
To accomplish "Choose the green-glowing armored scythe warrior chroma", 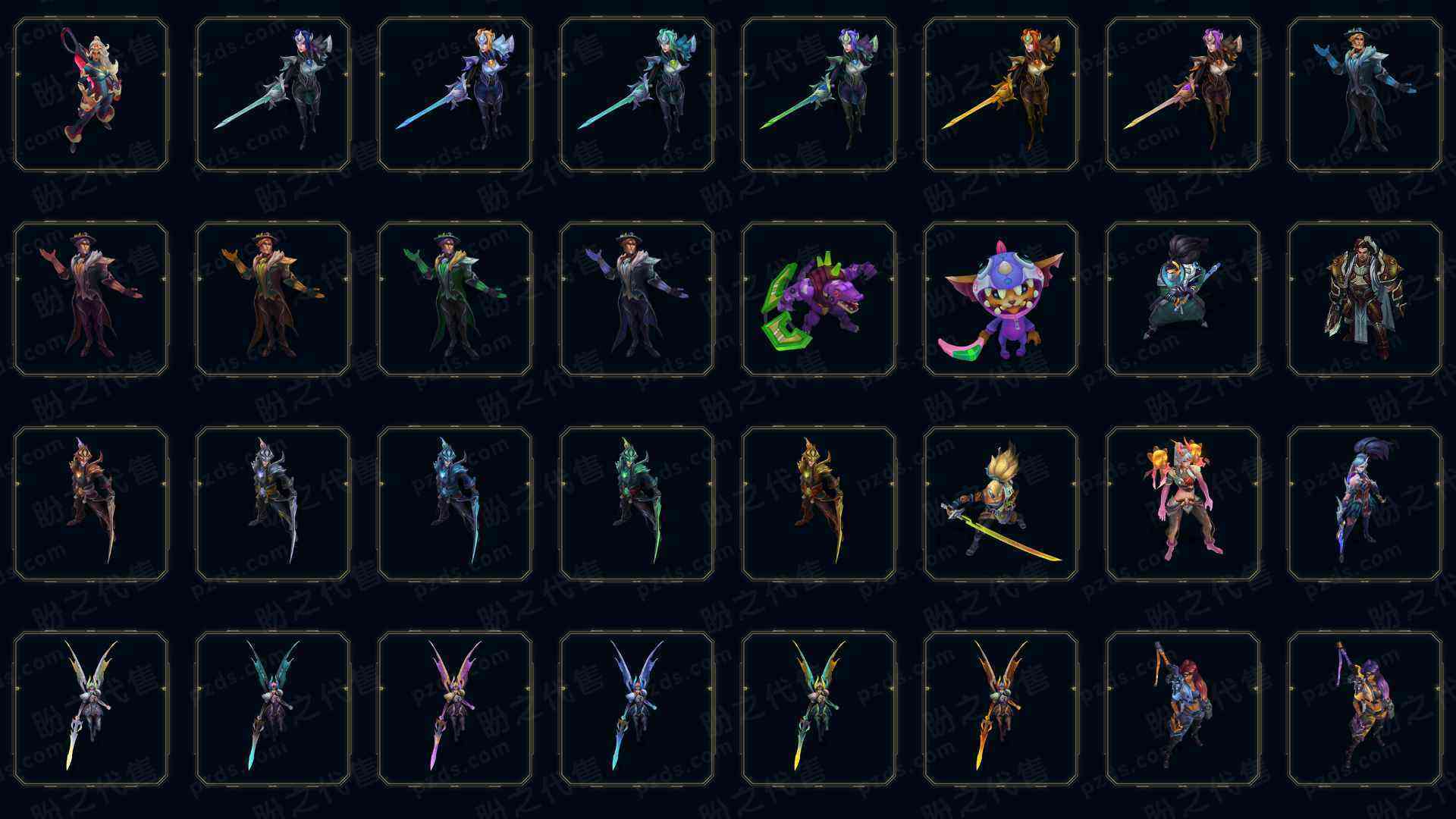I will click(637, 504).
